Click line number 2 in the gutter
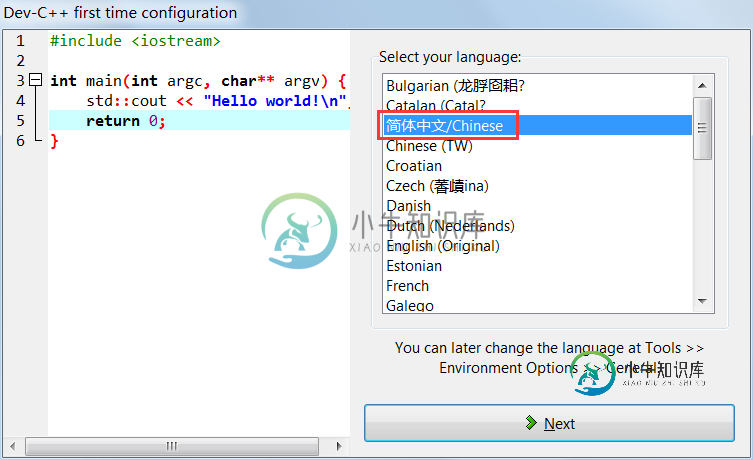Screen dimensions: 753x460 click(20, 61)
